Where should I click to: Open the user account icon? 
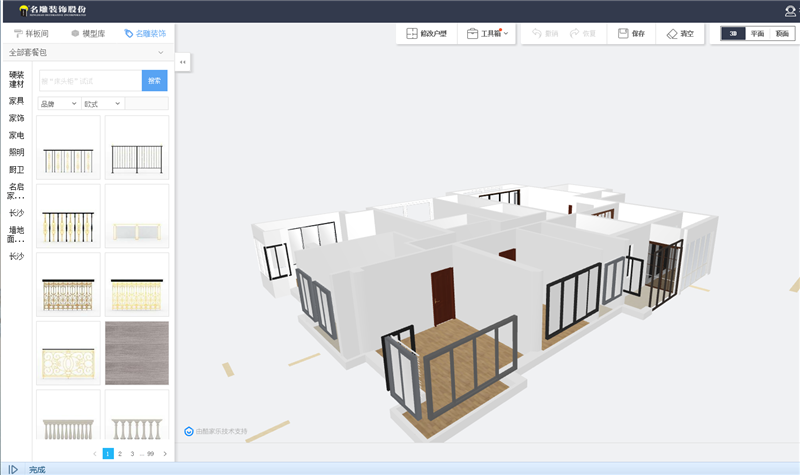790,10
